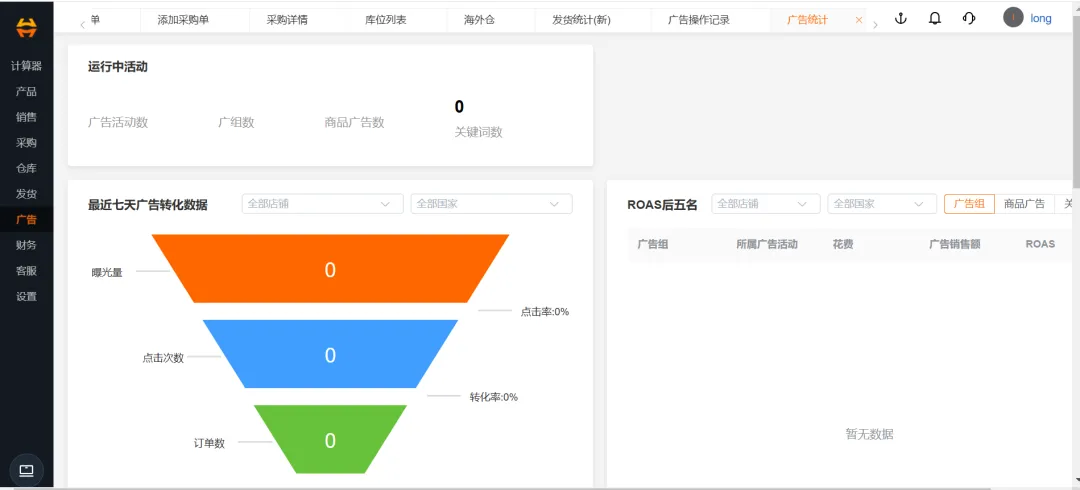Click the 暂无数据 empty message

[869, 434]
